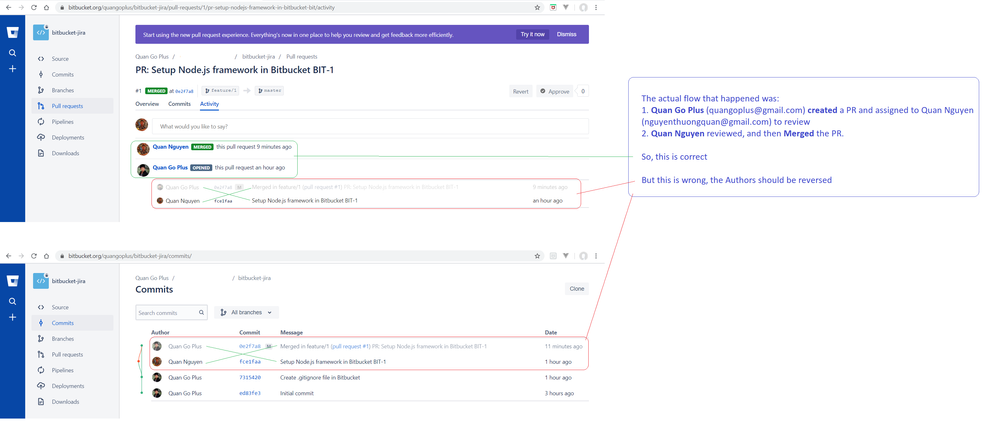Click 'Try it now' in the purple banner
Viewport: 999px width, 422px height.
pos(533,34)
